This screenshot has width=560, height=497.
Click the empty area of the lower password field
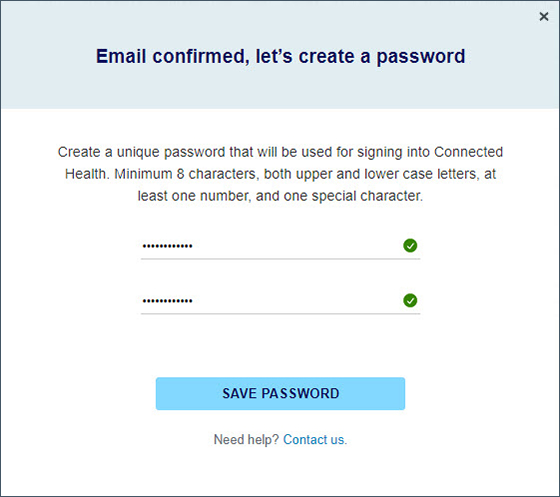tap(296, 301)
